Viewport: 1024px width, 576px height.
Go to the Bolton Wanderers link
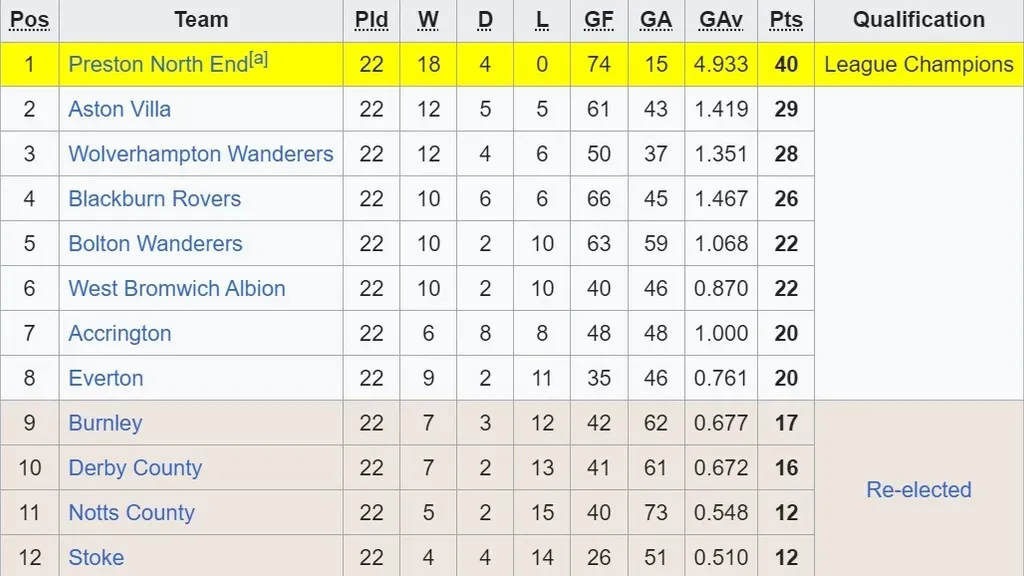coord(155,244)
